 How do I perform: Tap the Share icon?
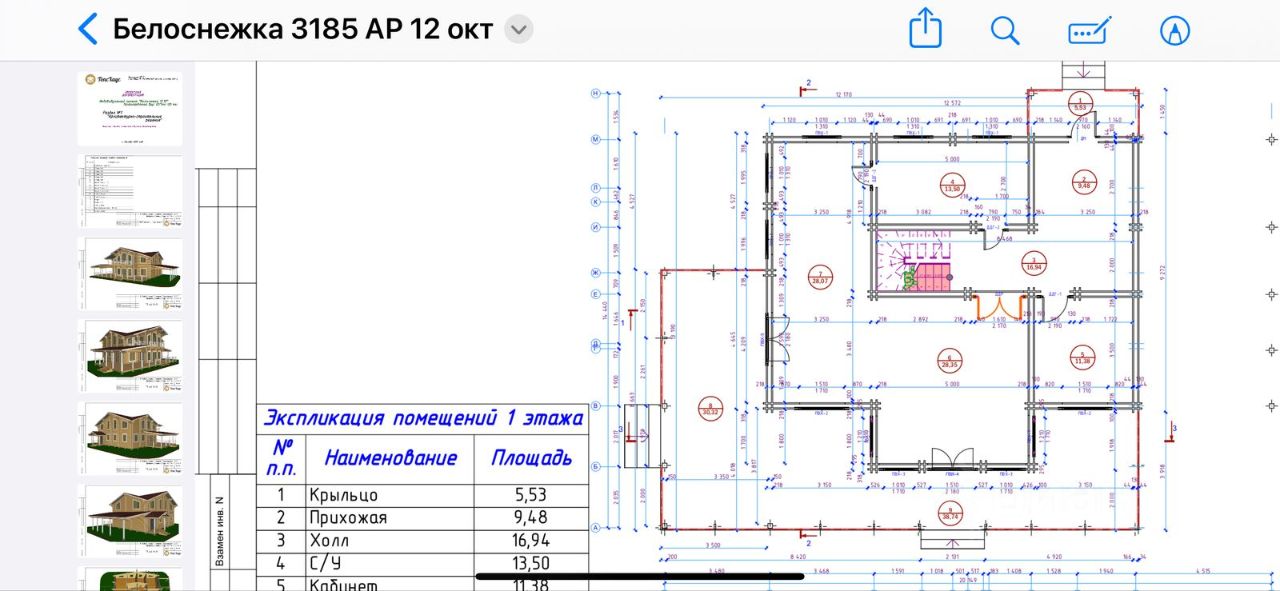(x=925, y=29)
